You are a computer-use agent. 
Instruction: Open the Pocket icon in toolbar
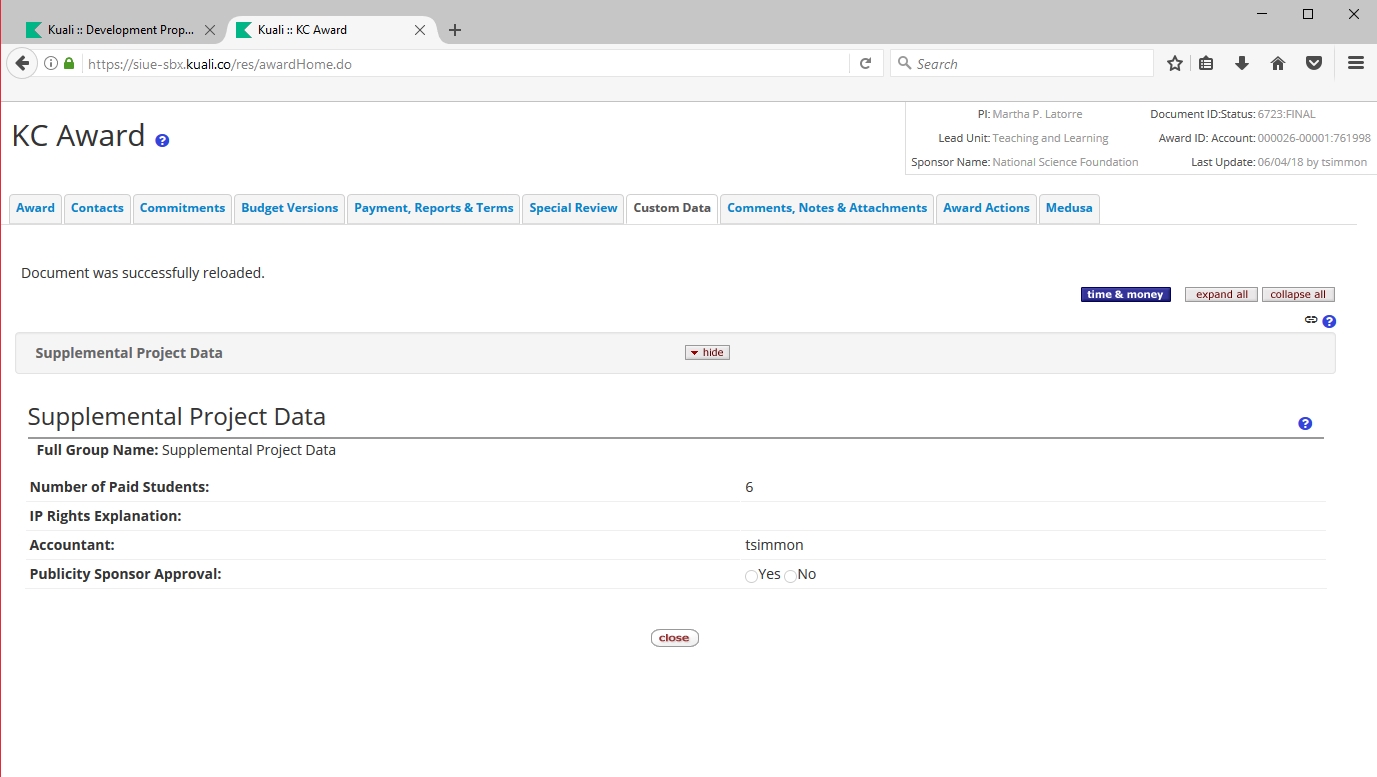coord(1314,64)
